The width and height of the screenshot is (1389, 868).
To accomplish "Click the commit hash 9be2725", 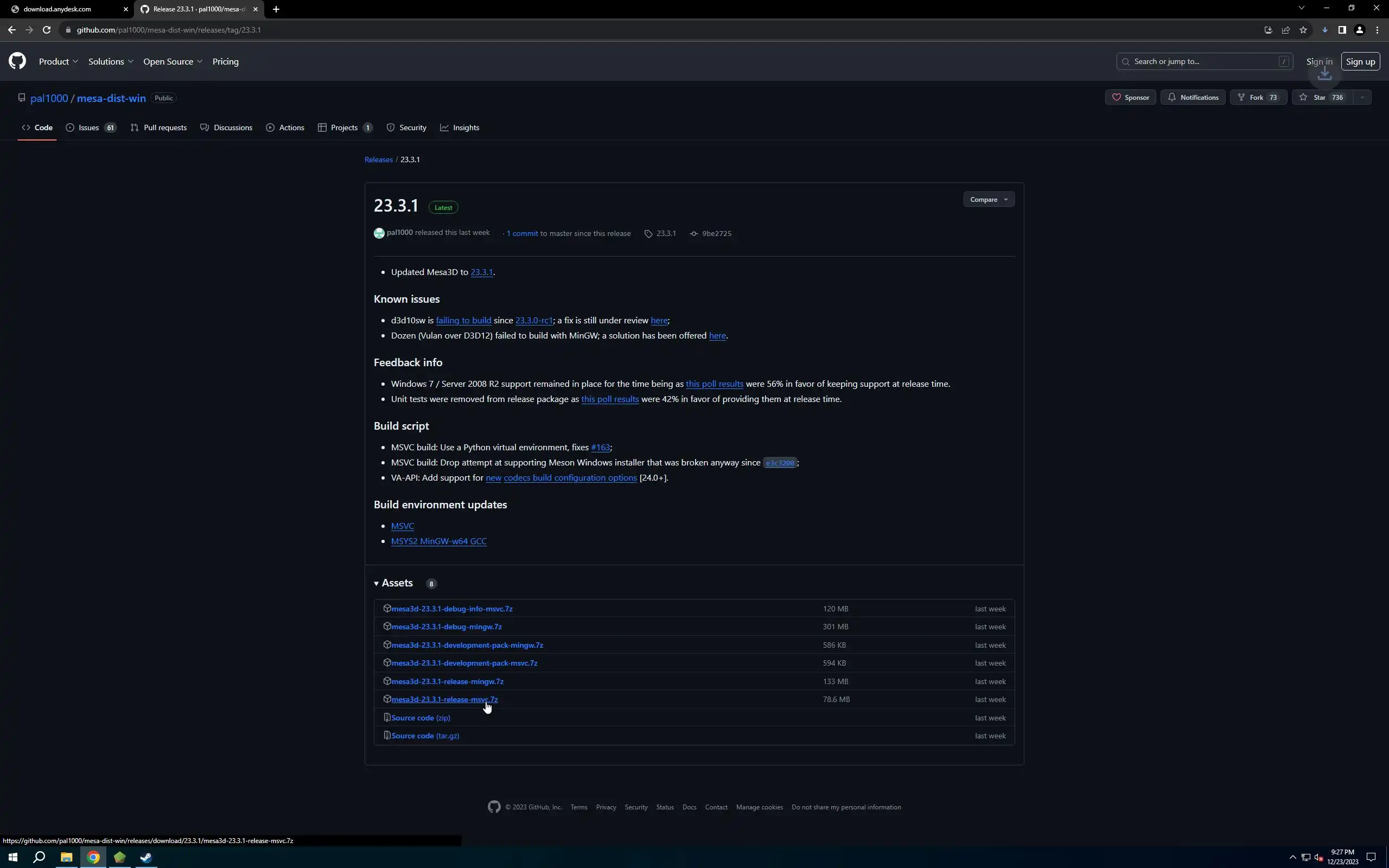I will (716, 234).
